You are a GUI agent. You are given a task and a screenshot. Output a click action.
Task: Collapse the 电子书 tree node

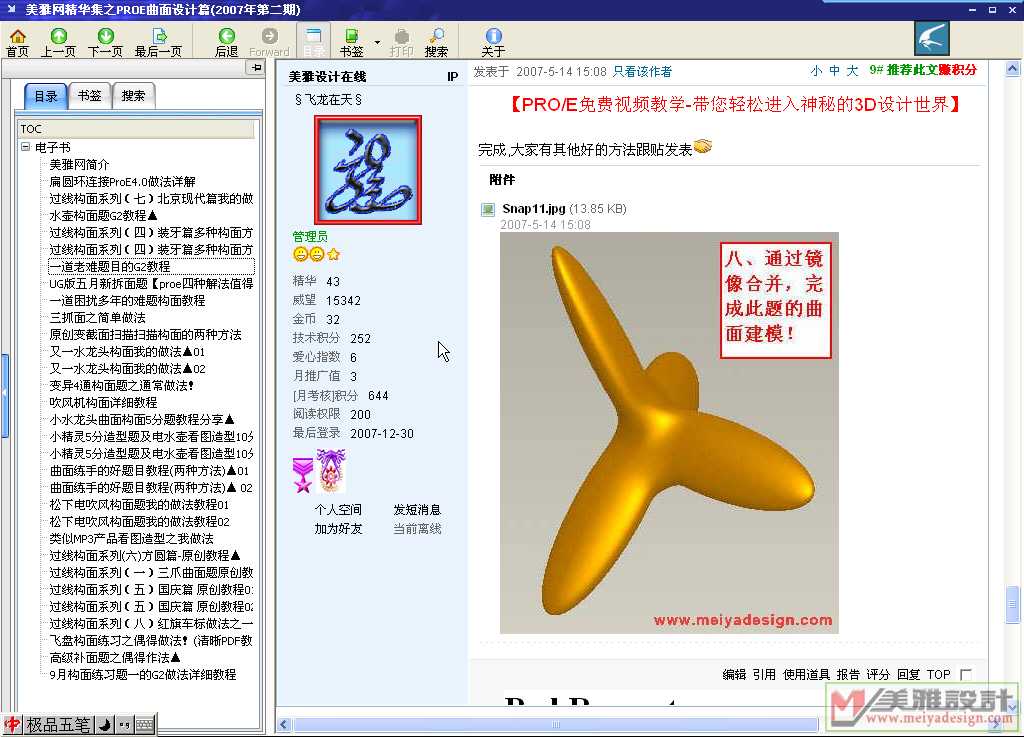[x=25, y=147]
